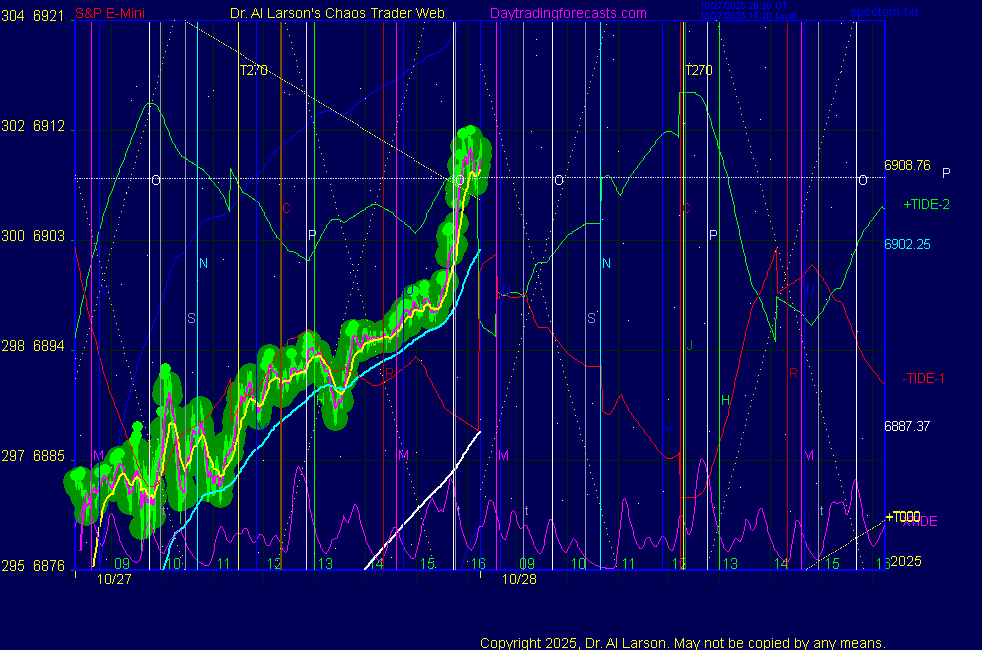Select the 6908.76 price level label

click(907, 165)
